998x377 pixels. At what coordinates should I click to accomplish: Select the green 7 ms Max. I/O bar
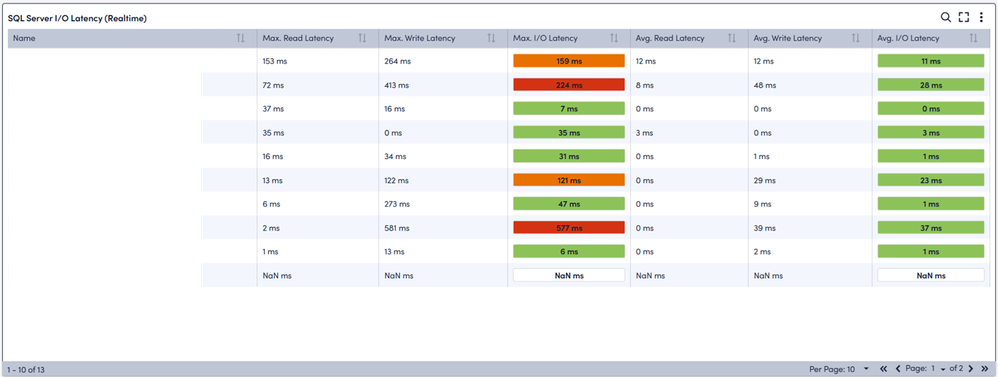(568, 109)
